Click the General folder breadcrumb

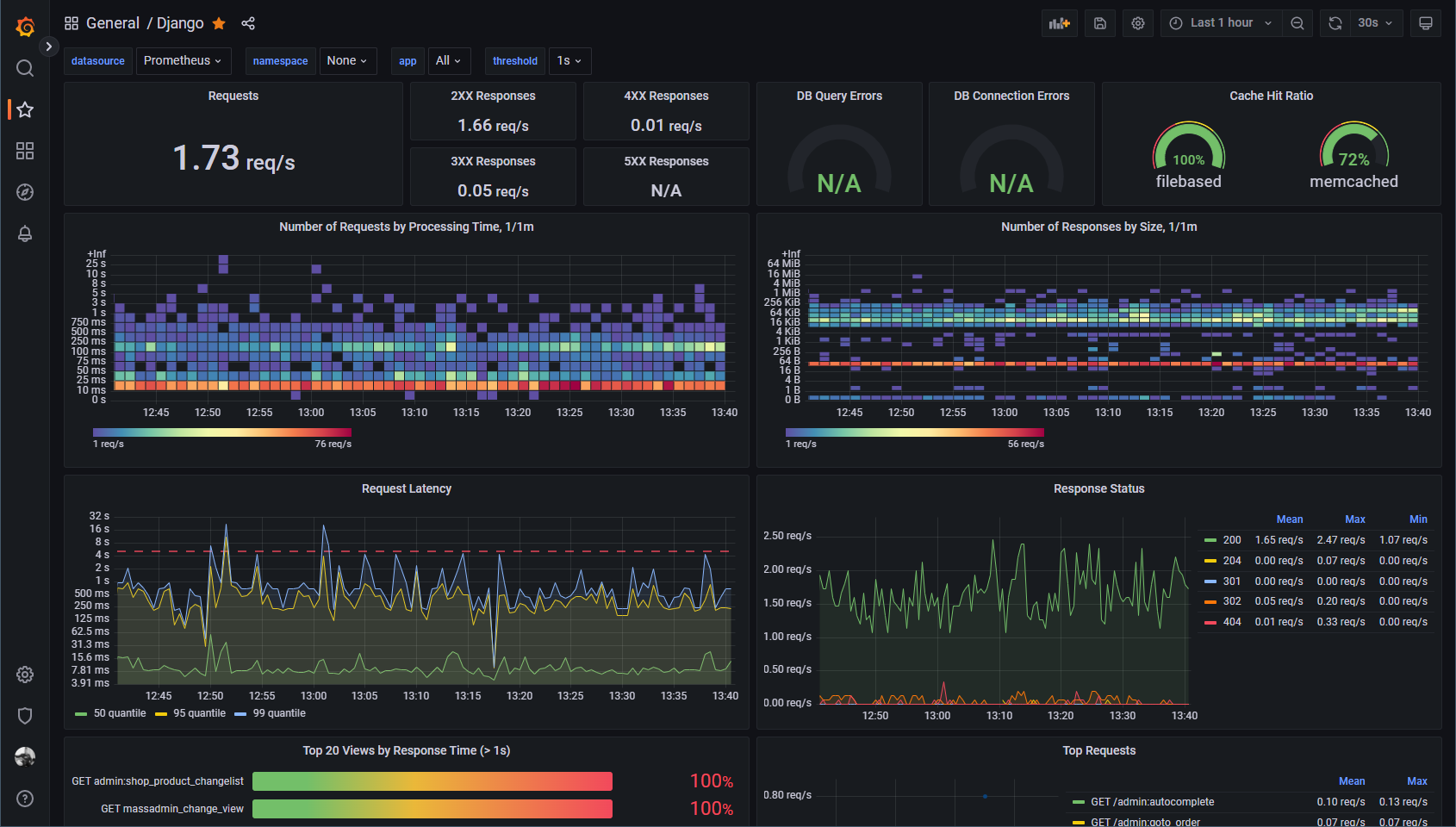coord(113,23)
